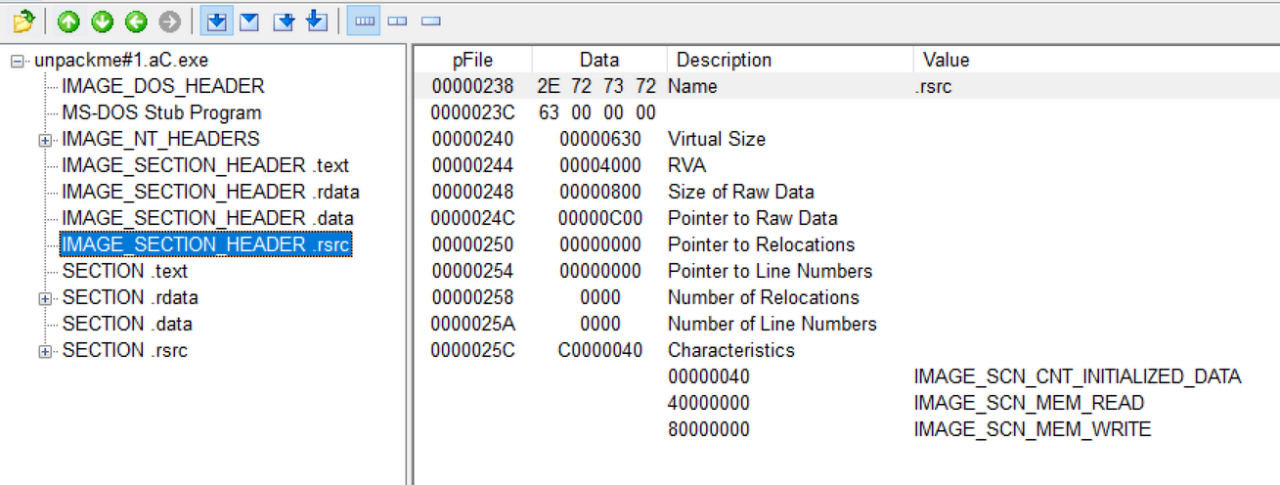The image size is (1280, 485).
Task: Select the blue down-triangle view icon
Action: (x=250, y=20)
